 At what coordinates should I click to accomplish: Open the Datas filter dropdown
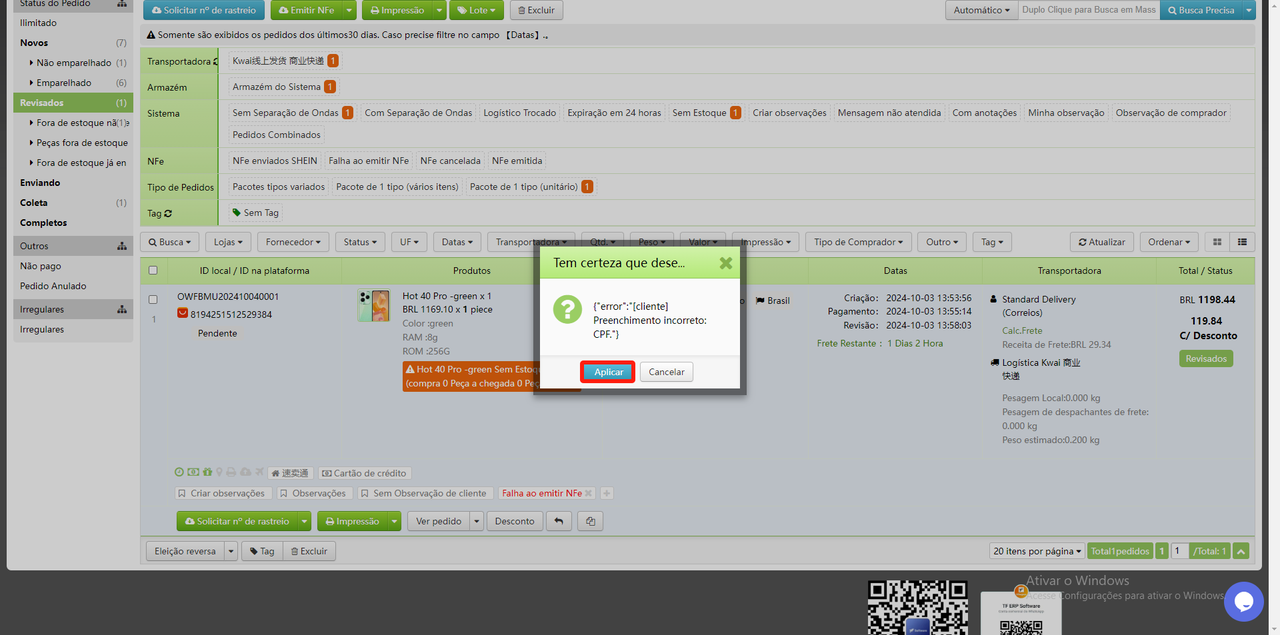(456, 241)
